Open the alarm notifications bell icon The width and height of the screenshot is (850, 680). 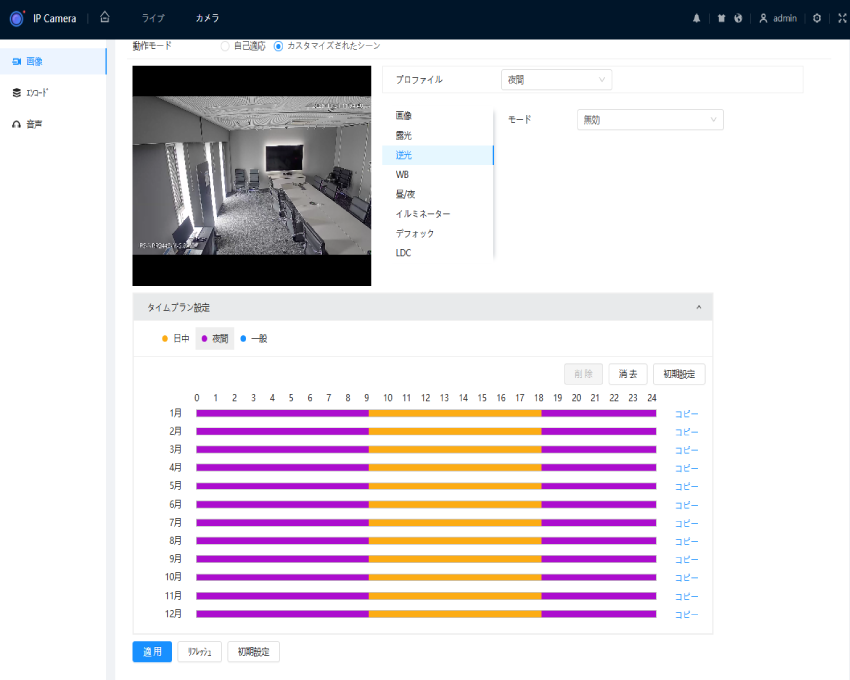click(697, 18)
